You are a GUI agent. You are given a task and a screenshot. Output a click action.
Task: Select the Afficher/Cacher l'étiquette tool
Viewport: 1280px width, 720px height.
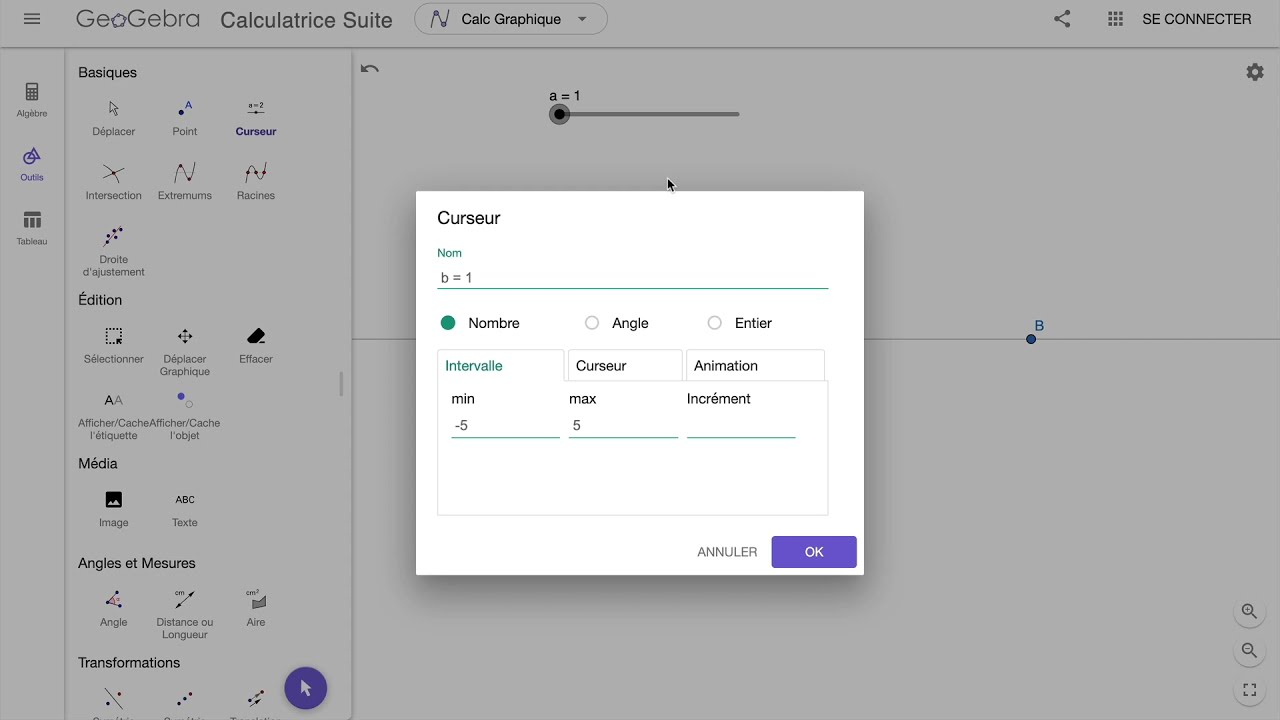[x=114, y=415]
